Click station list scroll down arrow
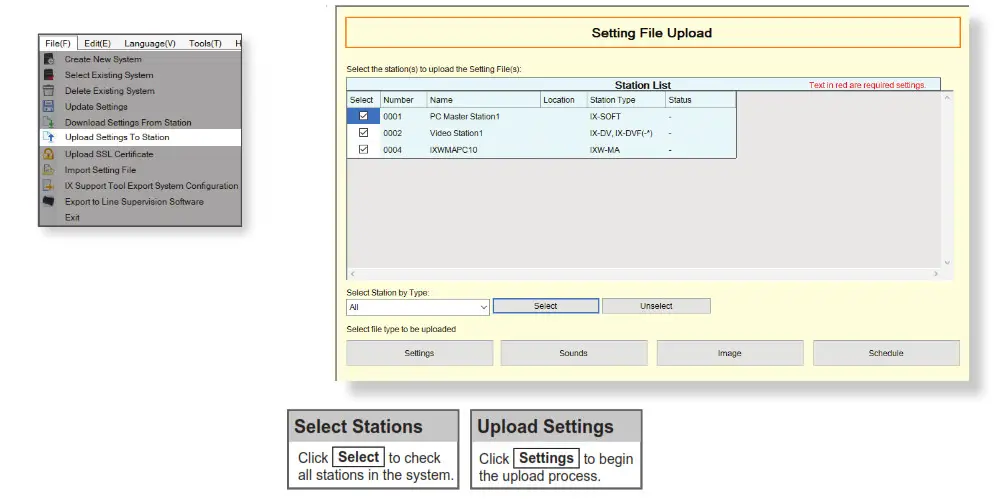 click(947, 262)
